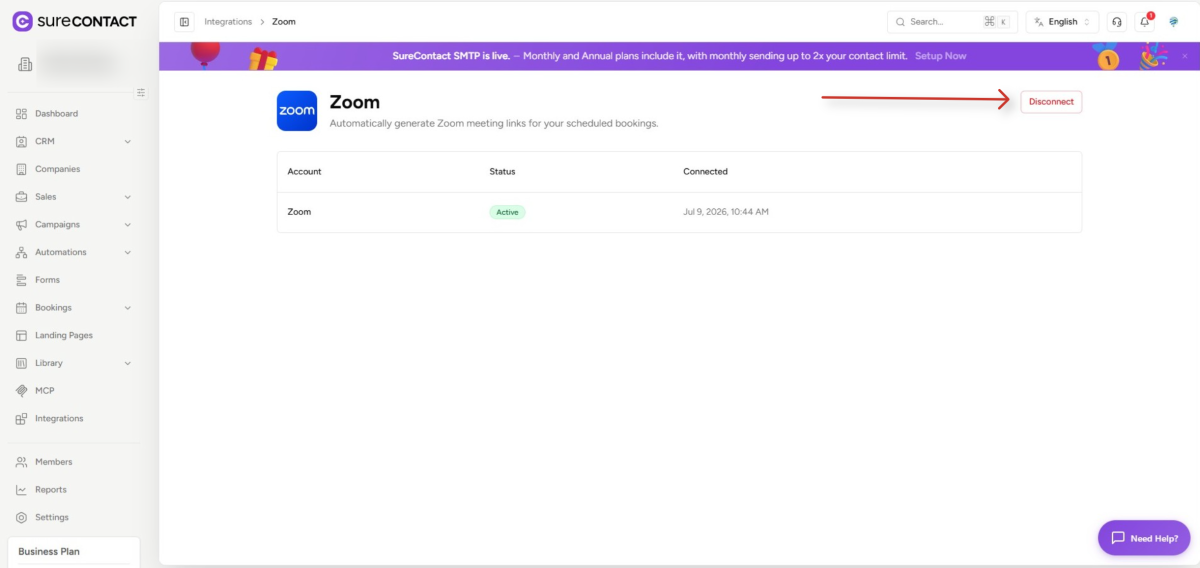This screenshot has width=1200, height=568.
Task: Click the Account column header
Action: click(304, 172)
